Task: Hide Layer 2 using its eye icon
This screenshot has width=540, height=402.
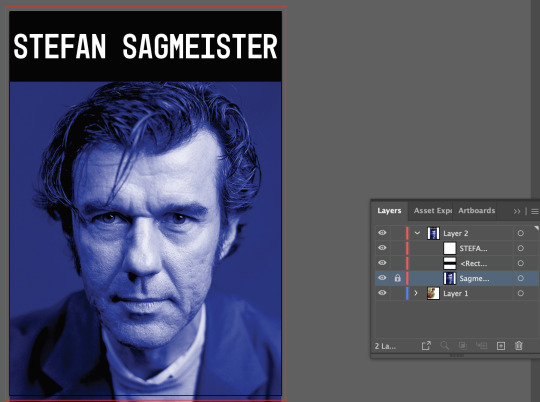Action: point(382,233)
